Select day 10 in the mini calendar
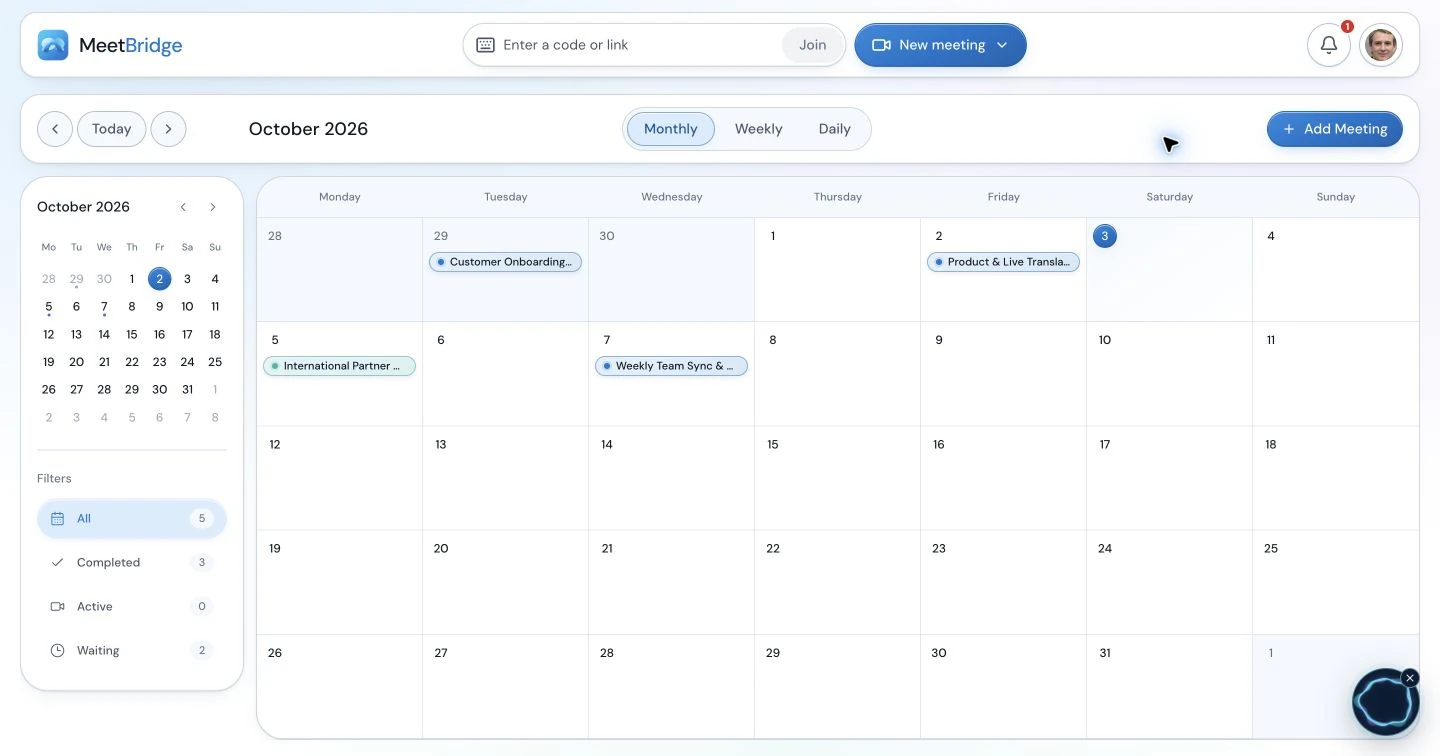The height and width of the screenshot is (756, 1440). 187,307
